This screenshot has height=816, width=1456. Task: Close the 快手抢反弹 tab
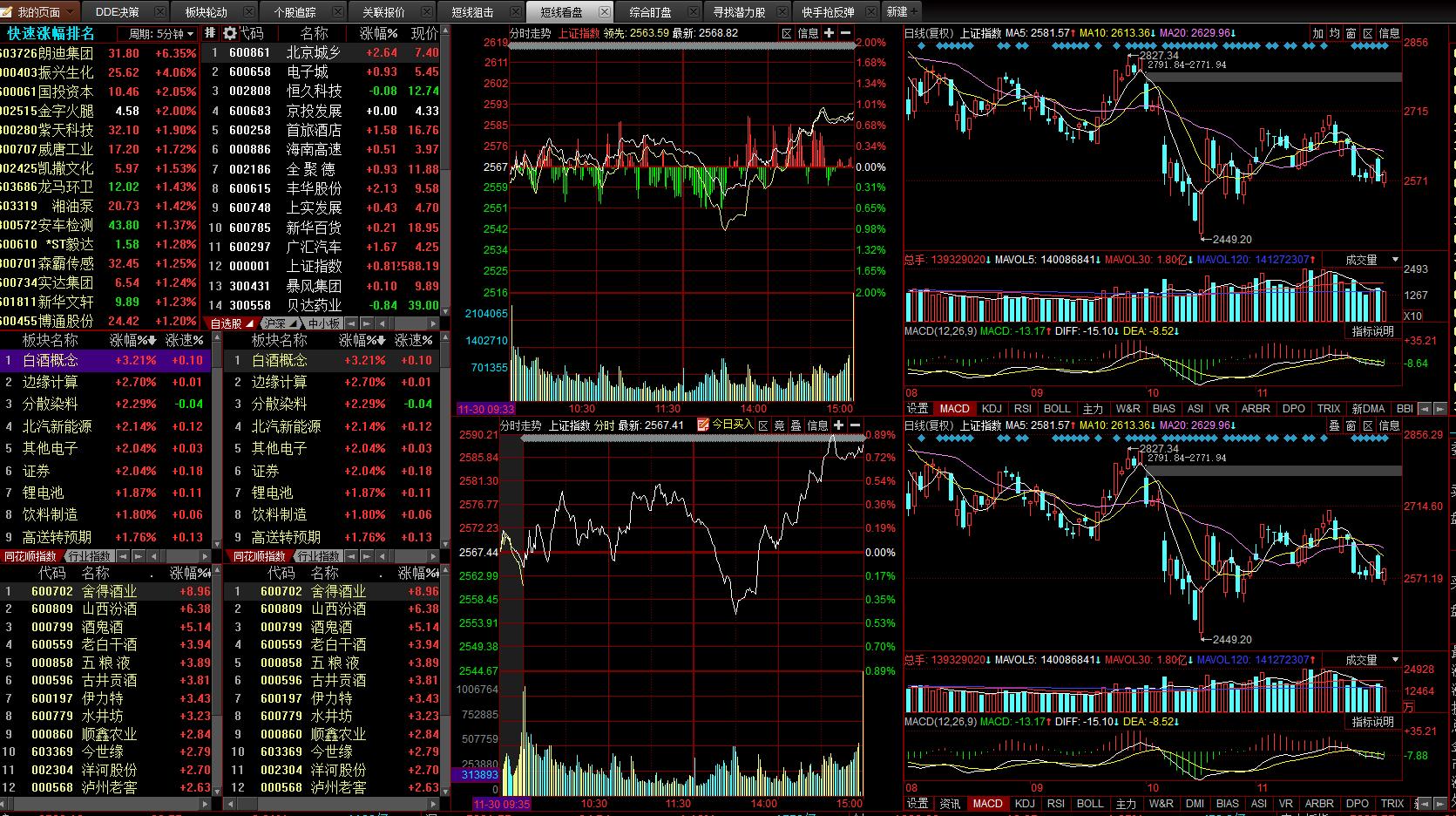click(871, 12)
